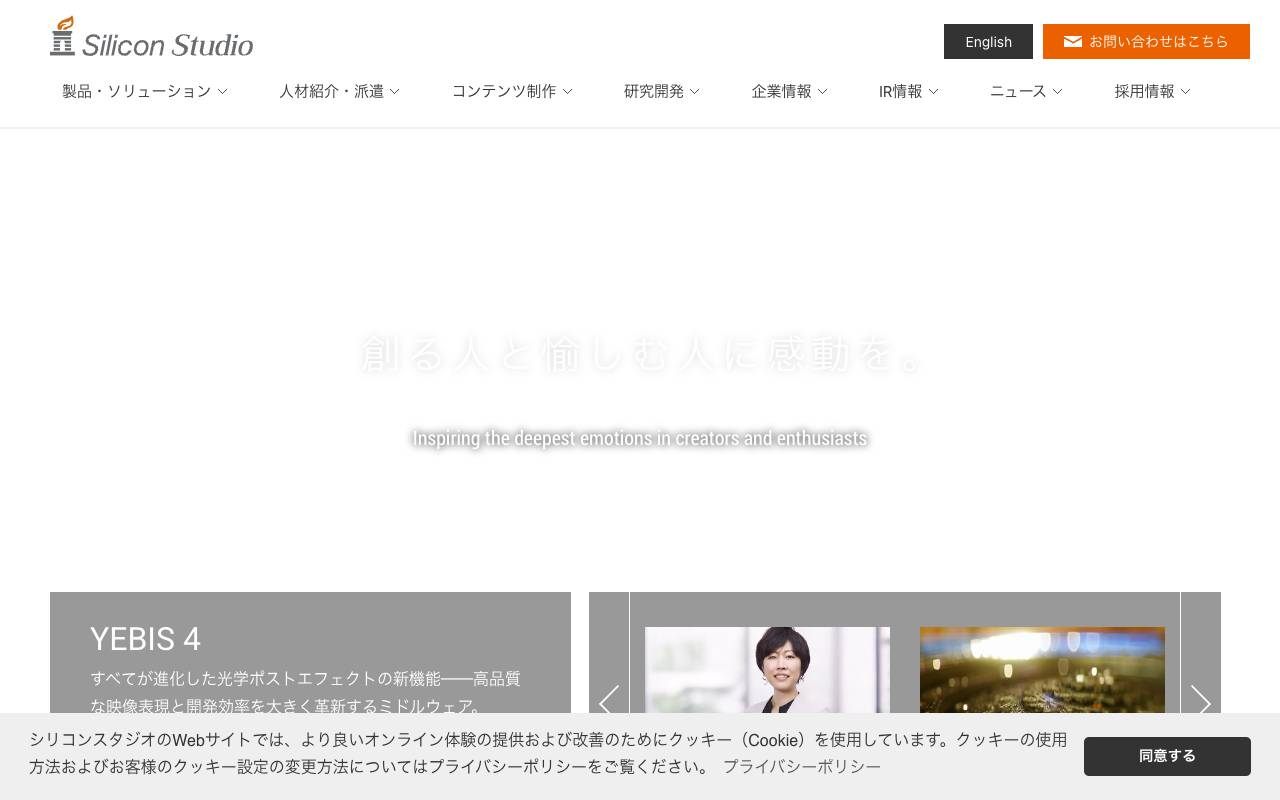Open the IR情報 dropdown arrow
The width and height of the screenshot is (1280, 800).
(933, 91)
